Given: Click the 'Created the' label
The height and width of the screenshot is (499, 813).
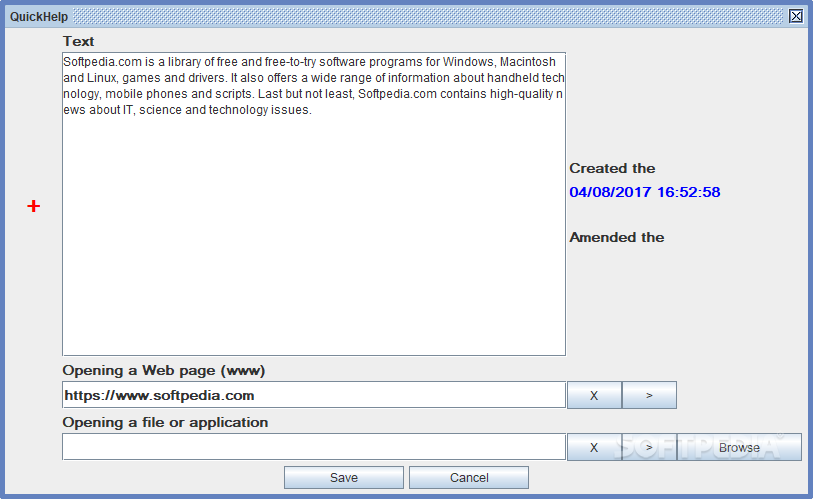Looking at the screenshot, I should coord(612,168).
